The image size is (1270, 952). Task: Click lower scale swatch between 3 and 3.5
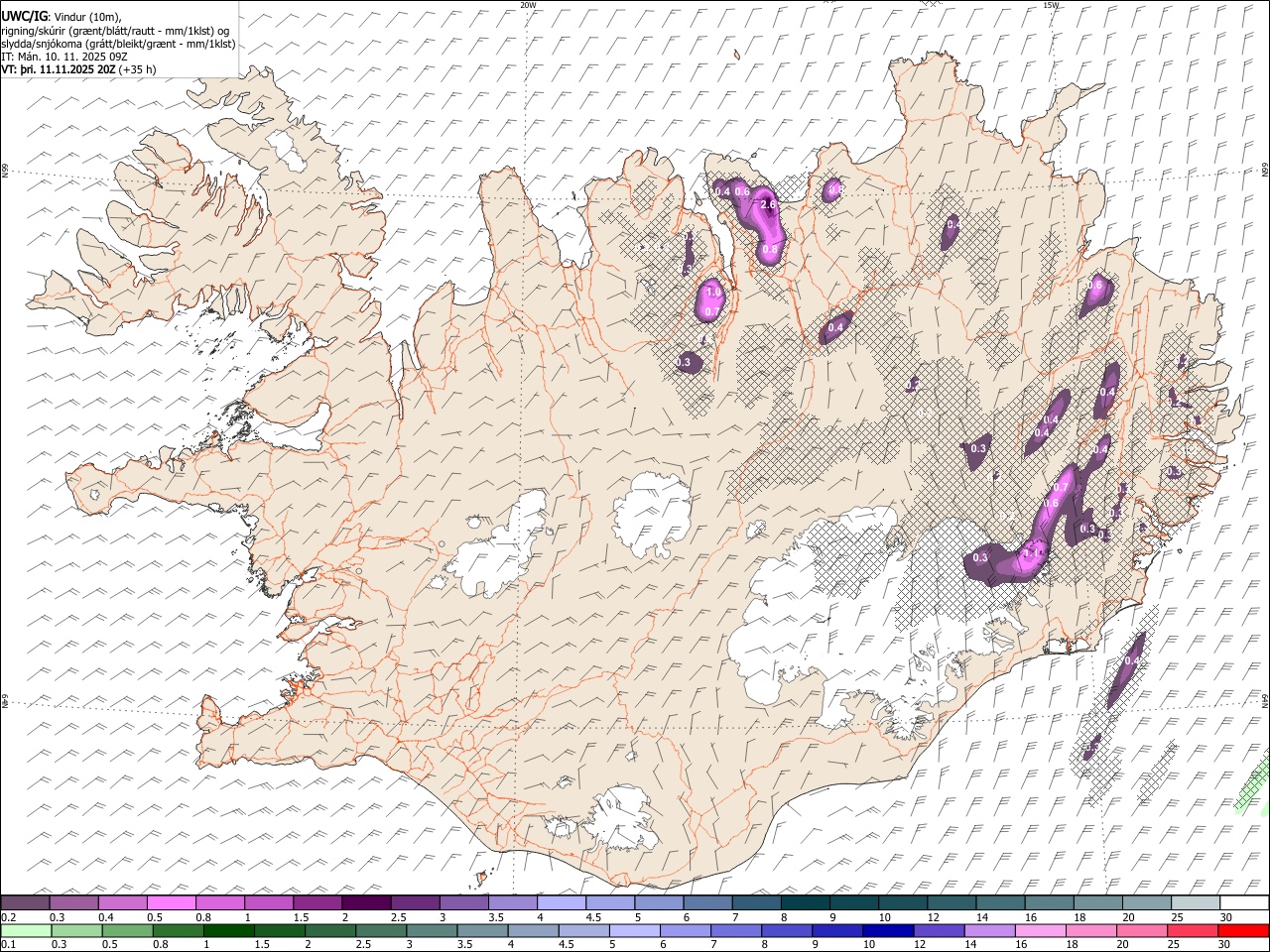pyautogui.click(x=432, y=930)
